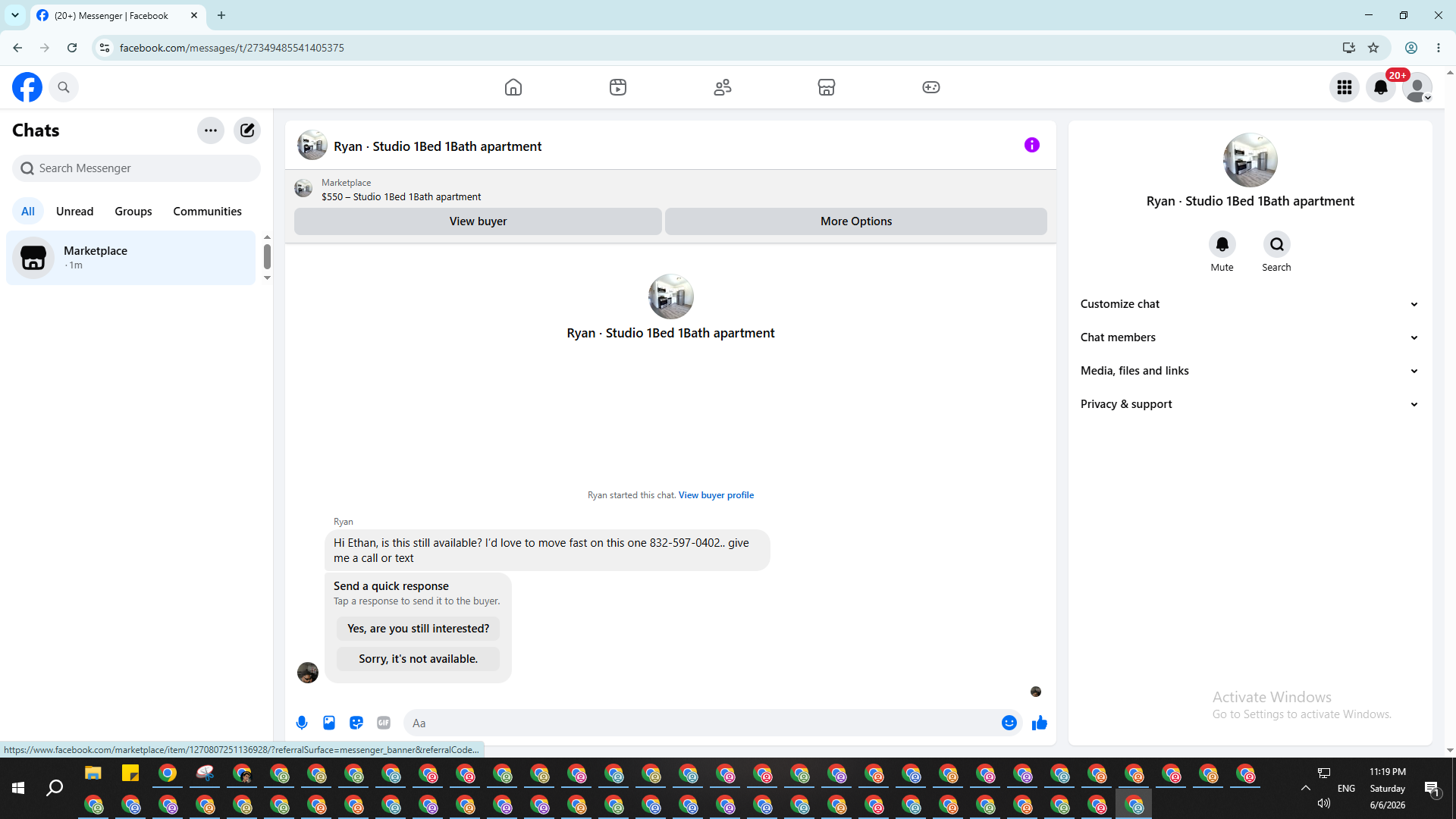Open the notifications bell
1456x819 pixels.
click(1381, 87)
